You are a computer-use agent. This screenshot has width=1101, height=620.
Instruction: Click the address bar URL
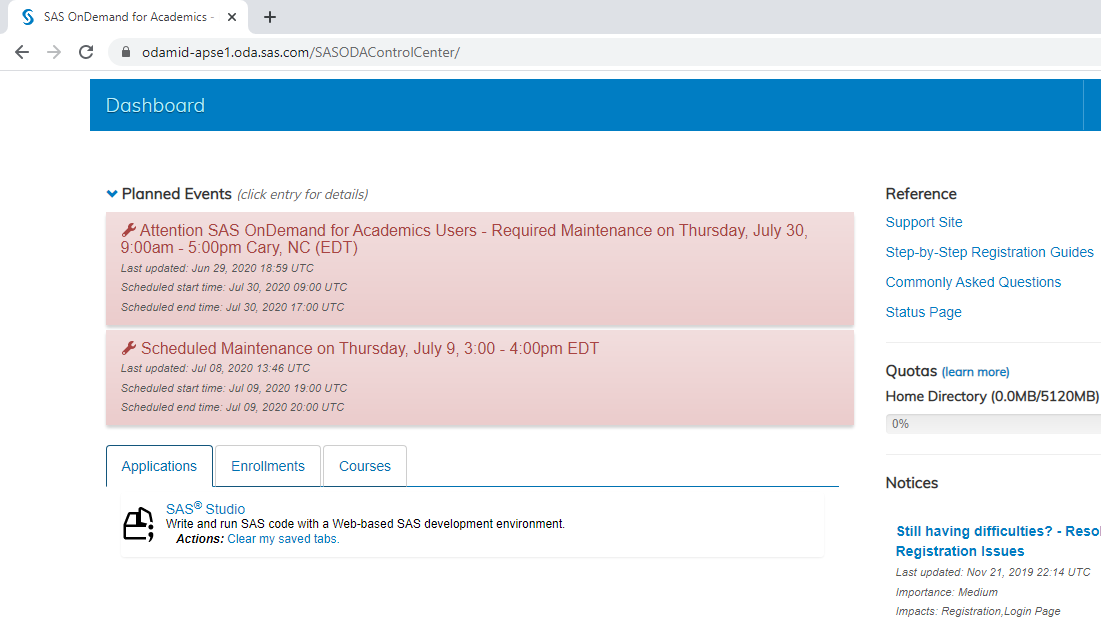(301, 52)
